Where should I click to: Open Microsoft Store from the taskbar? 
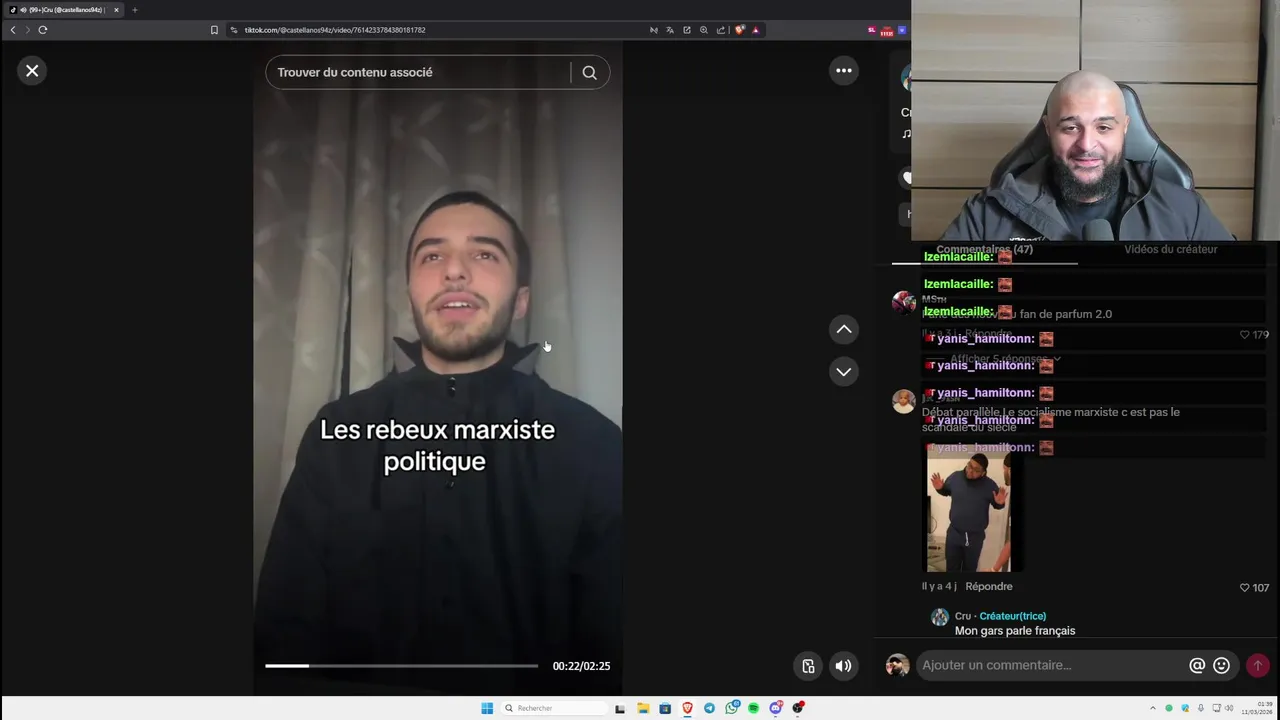click(665, 708)
